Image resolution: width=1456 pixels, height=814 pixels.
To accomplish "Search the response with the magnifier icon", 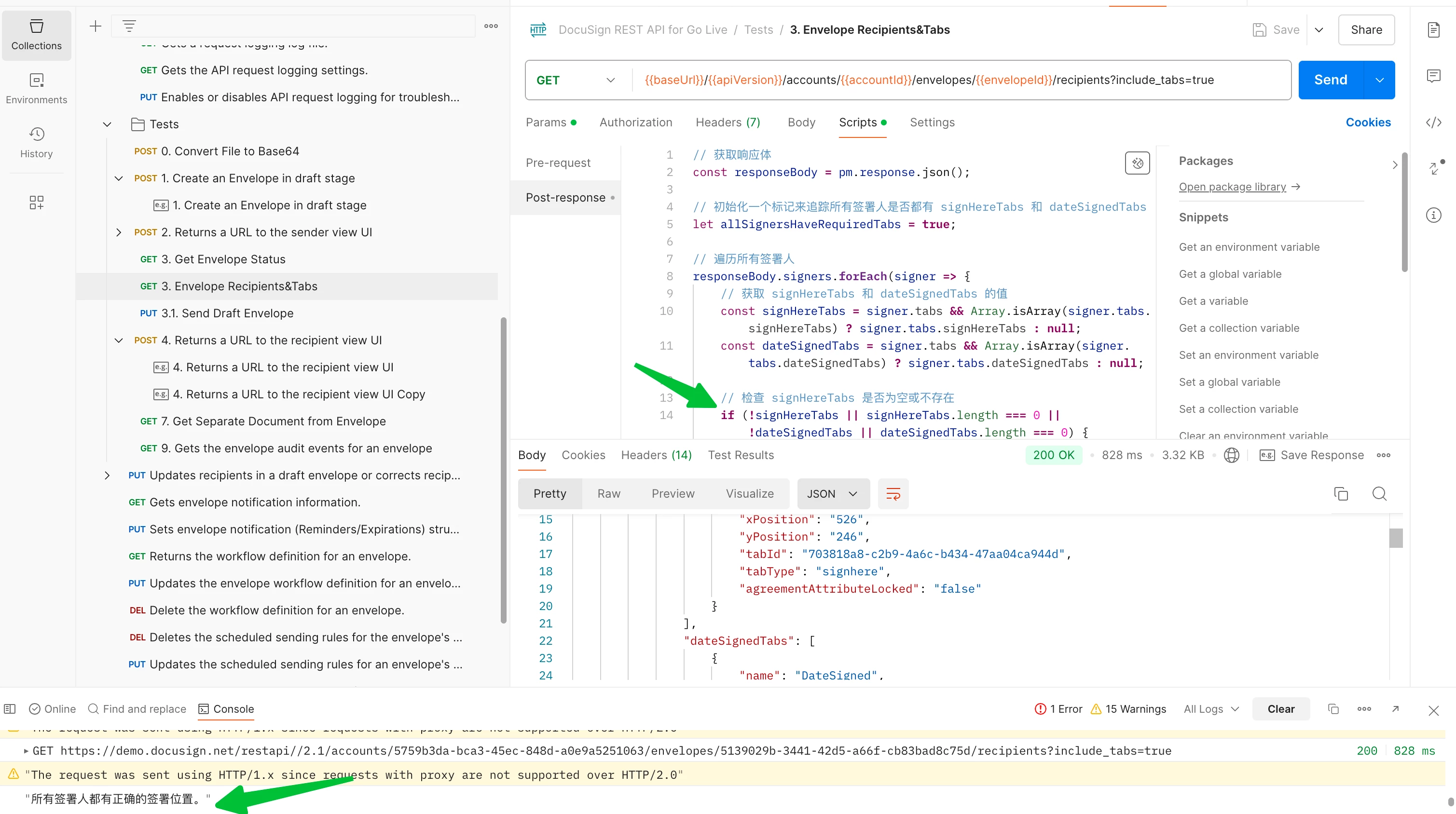I will click(x=1379, y=494).
